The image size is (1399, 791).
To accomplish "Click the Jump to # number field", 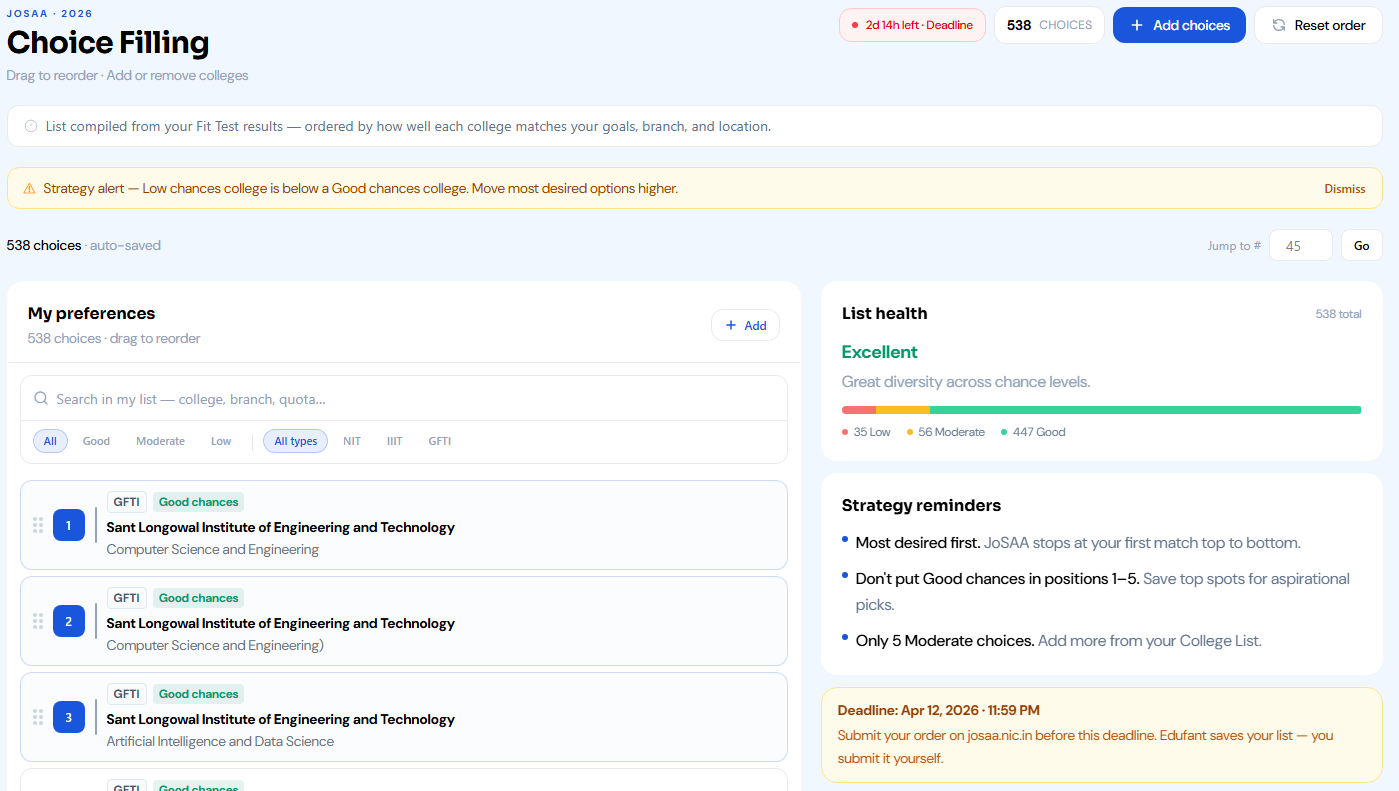I will [1301, 245].
